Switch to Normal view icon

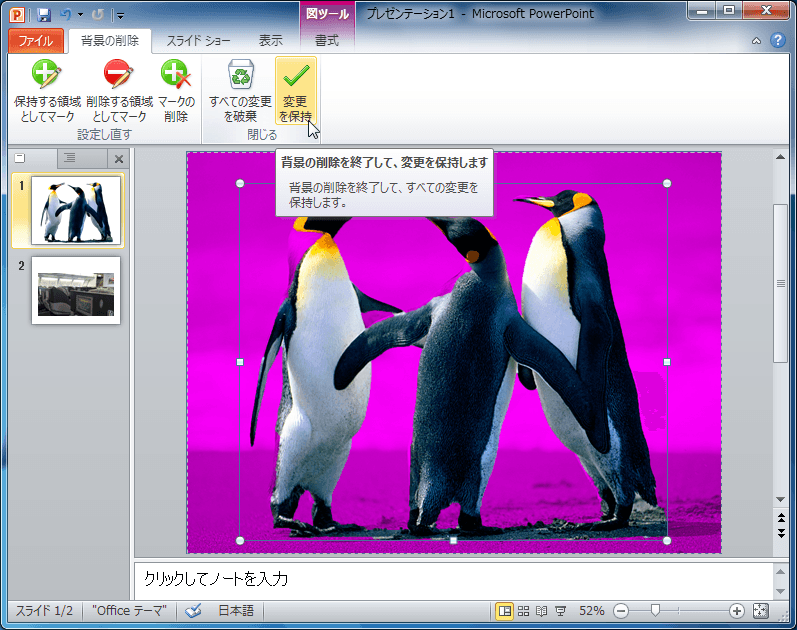coord(504,611)
